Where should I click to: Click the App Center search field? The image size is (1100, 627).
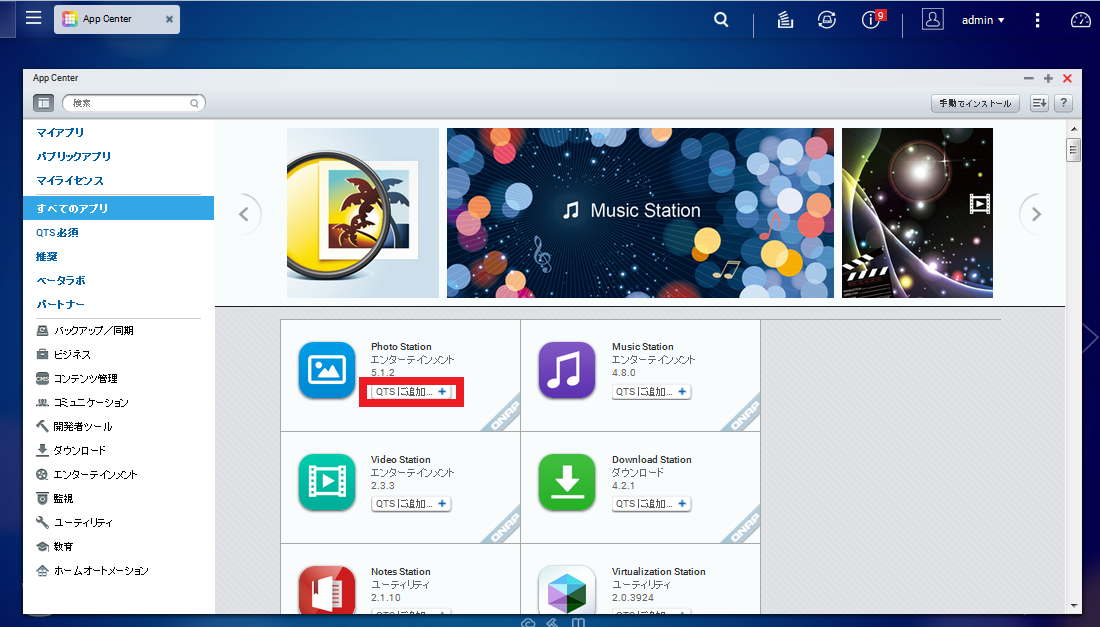133,103
